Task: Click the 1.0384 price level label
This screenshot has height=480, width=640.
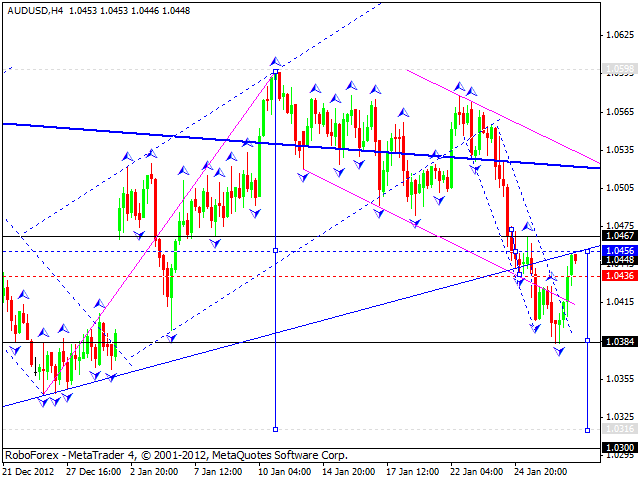Action: 619,342
